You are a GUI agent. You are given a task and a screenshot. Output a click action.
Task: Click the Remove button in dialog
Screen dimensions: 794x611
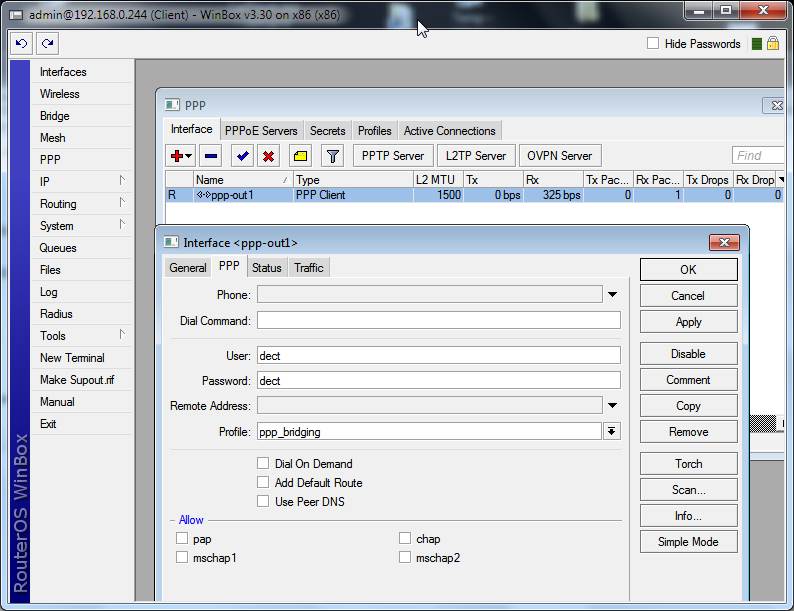pyautogui.click(x=688, y=432)
